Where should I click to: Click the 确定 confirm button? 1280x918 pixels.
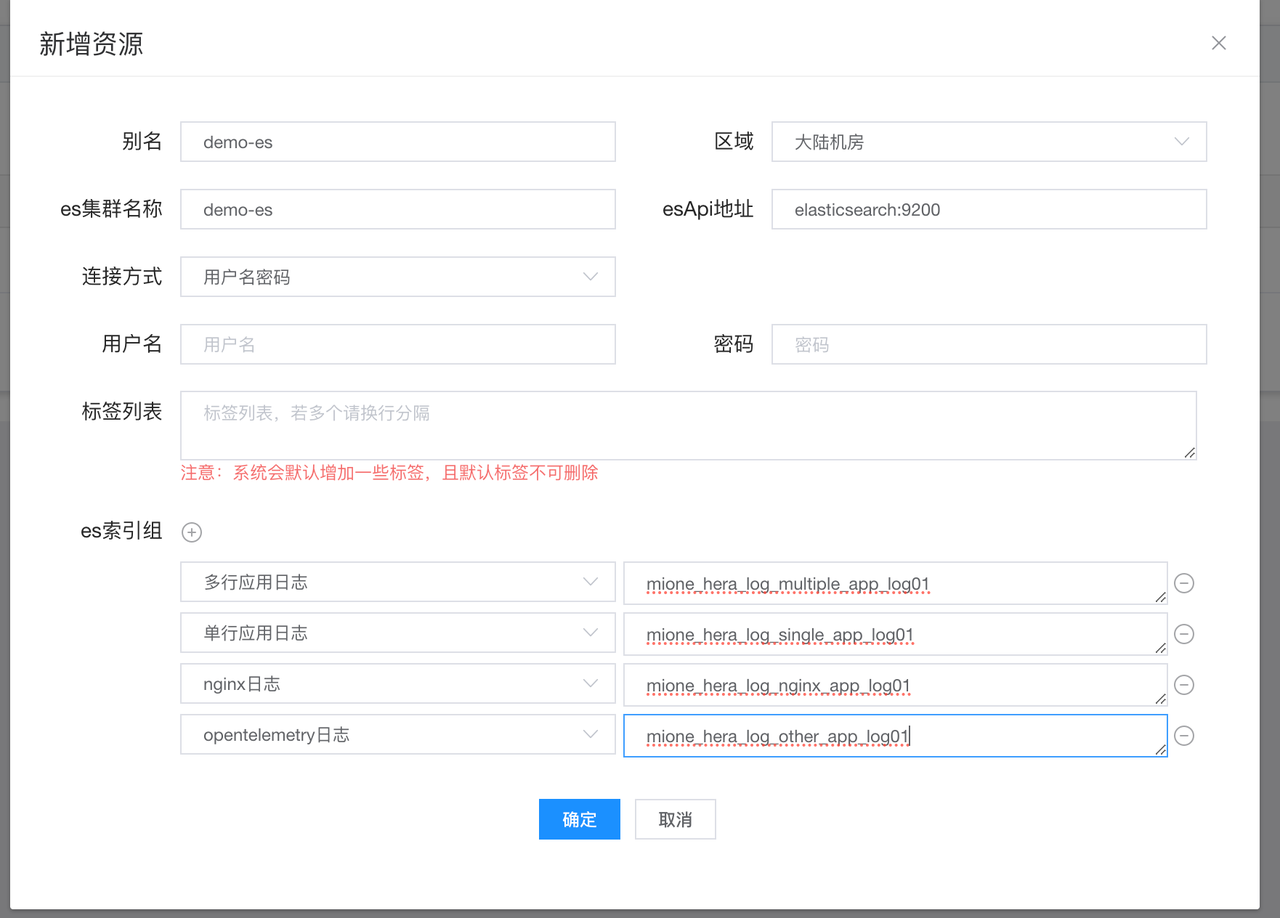[579, 819]
